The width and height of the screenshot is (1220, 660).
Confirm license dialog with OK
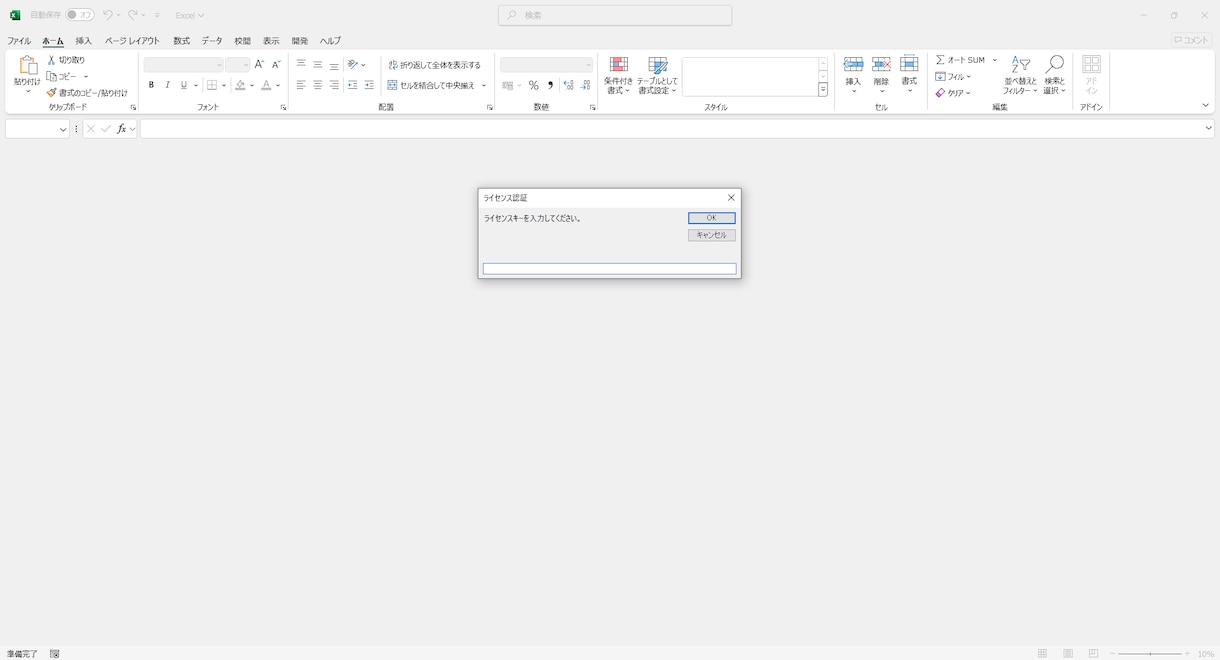point(712,218)
